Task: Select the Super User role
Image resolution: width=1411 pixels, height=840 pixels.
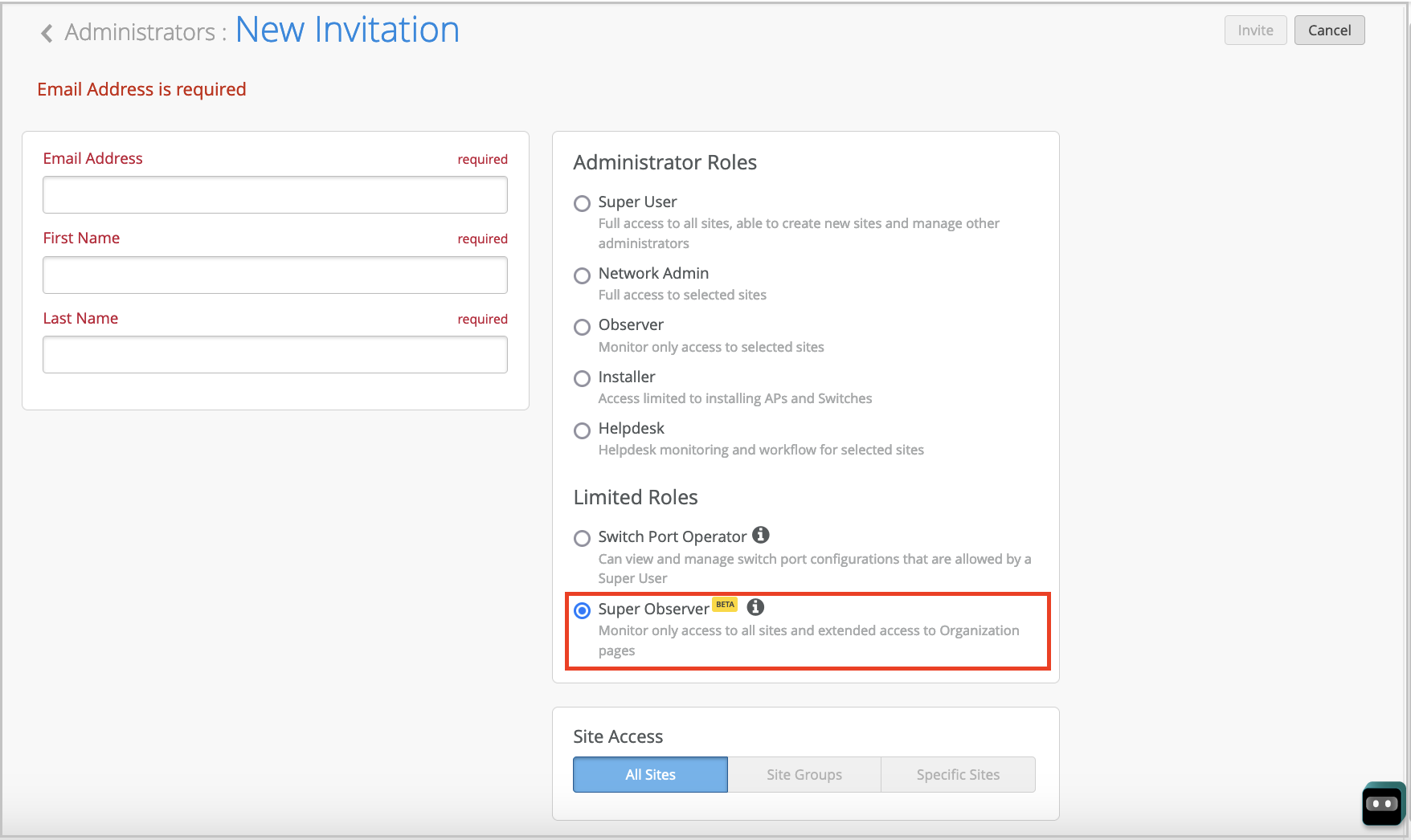Action: (x=582, y=204)
